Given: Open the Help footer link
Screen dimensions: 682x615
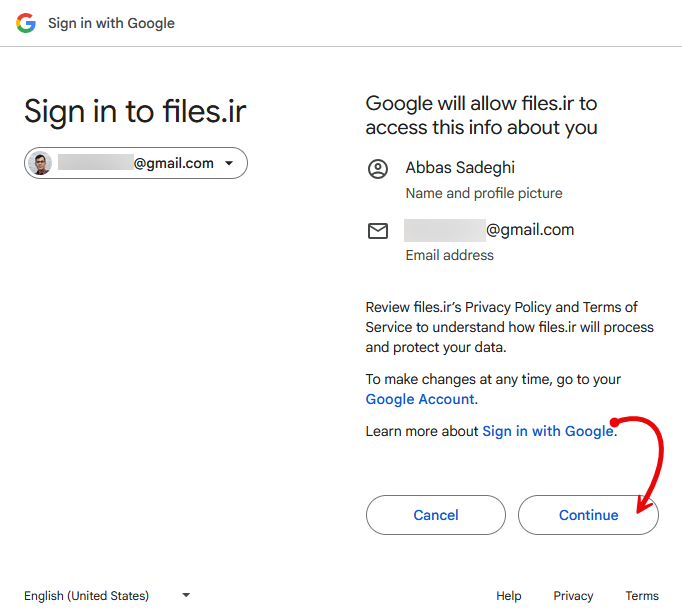Looking at the screenshot, I should click(508, 595).
